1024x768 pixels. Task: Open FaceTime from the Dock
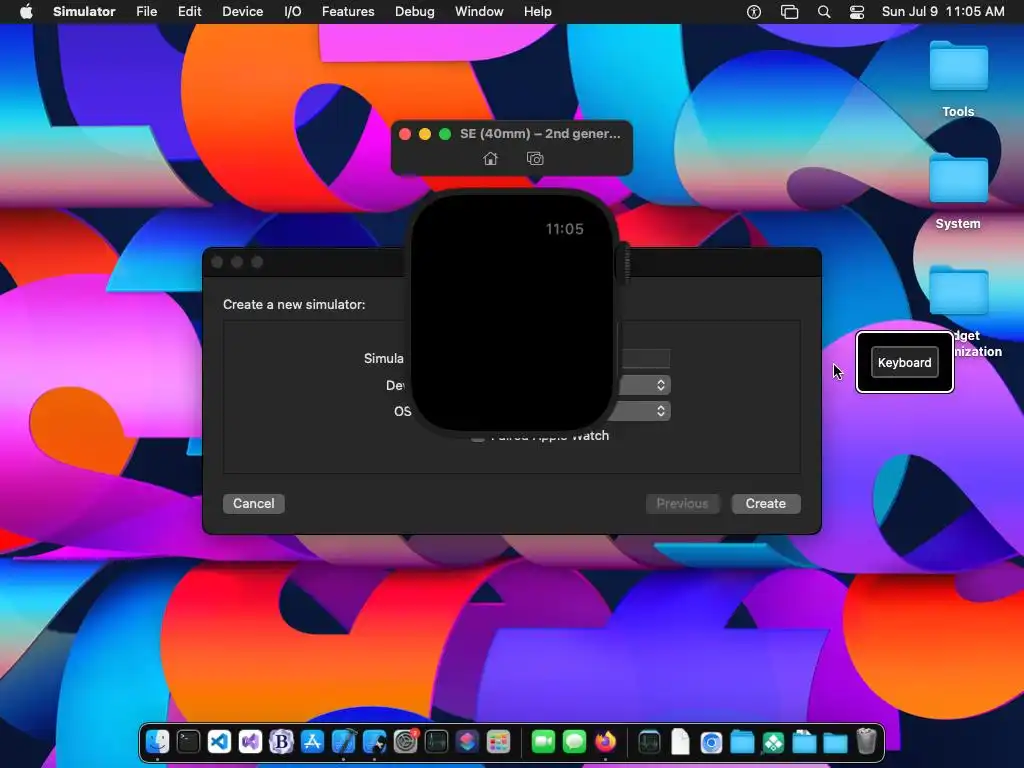tap(543, 742)
